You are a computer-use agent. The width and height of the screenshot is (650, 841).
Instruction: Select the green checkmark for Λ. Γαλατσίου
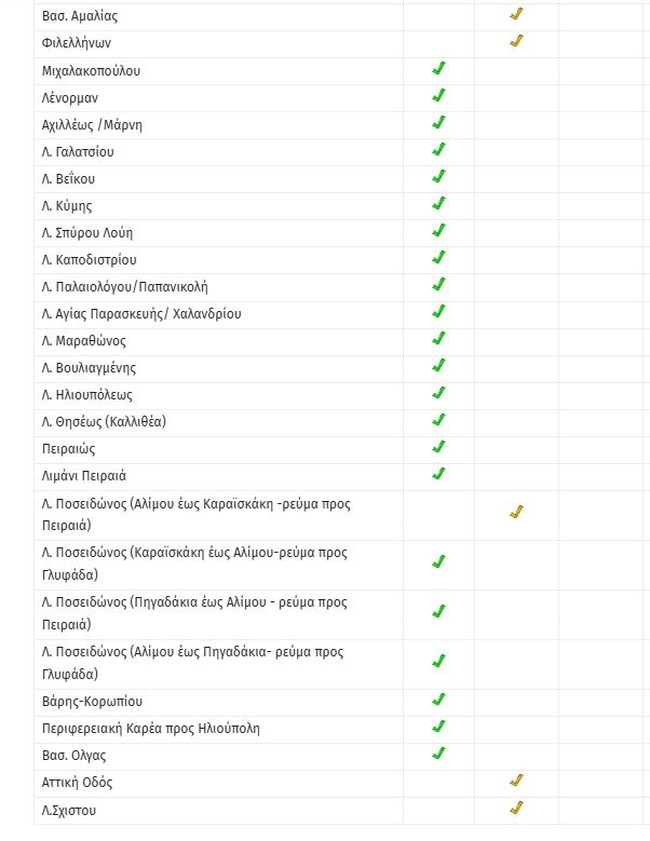click(x=438, y=150)
